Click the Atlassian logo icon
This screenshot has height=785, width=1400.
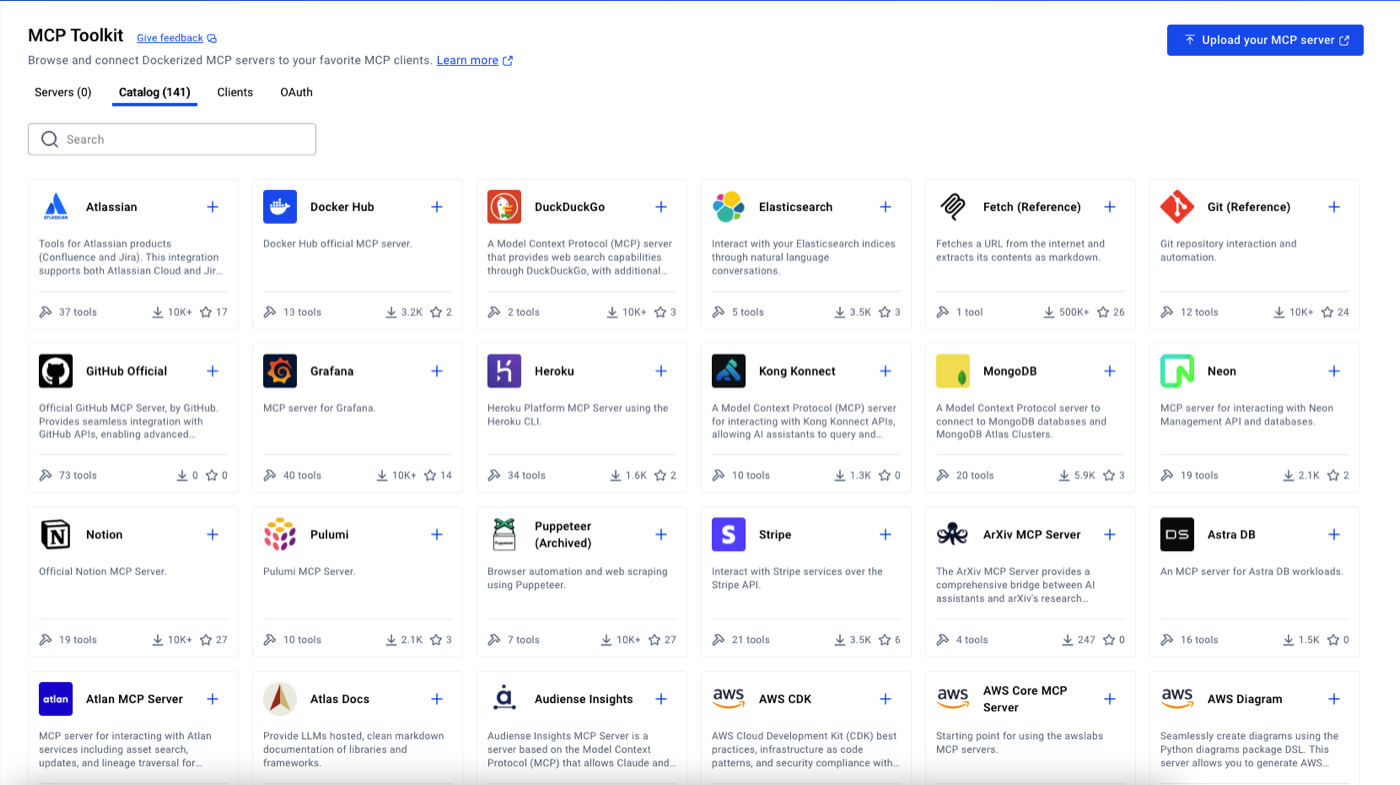point(56,207)
